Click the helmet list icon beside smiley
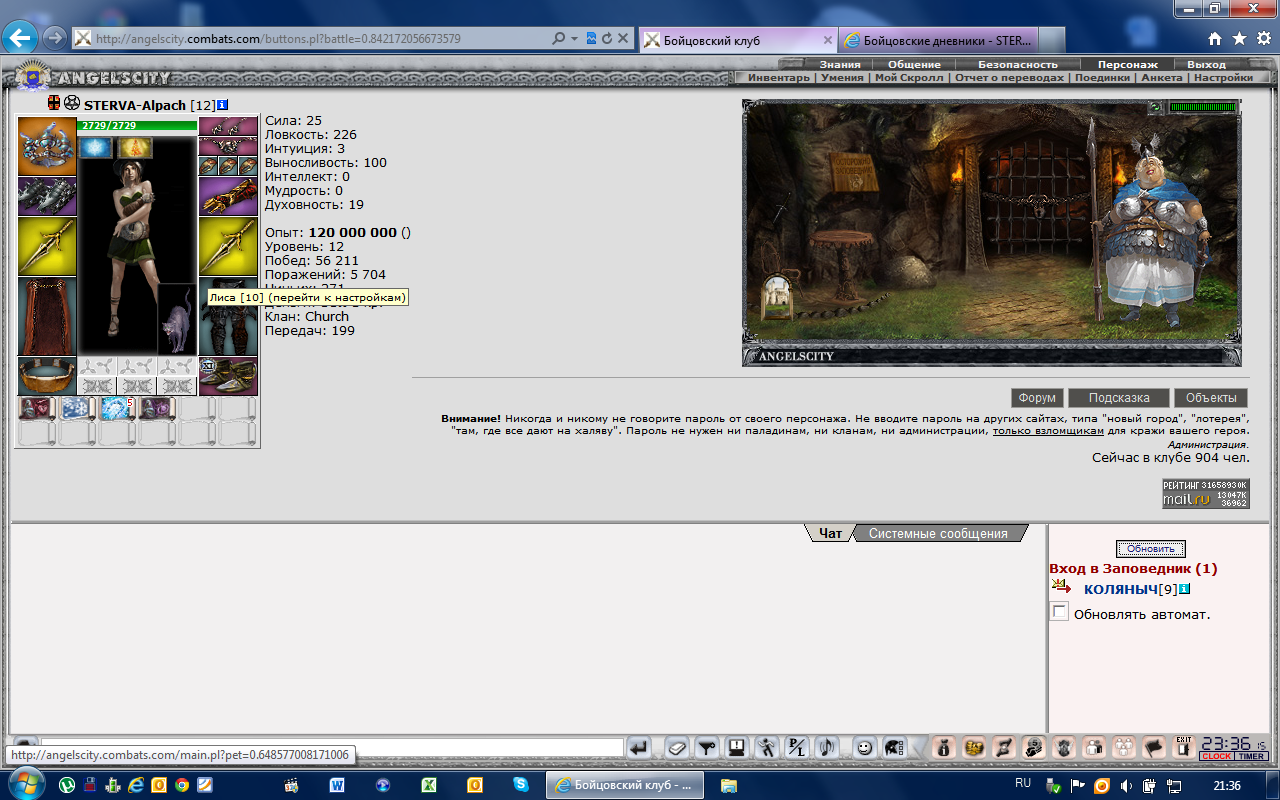 (x=894, y=746)
